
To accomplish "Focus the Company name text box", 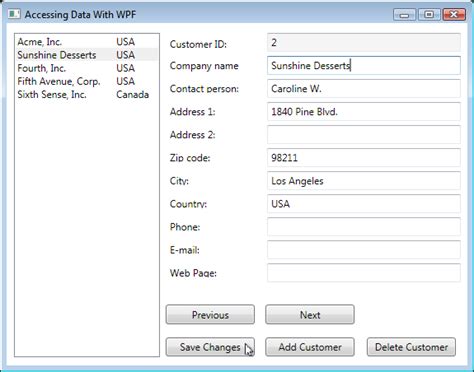I will [364, 65].
